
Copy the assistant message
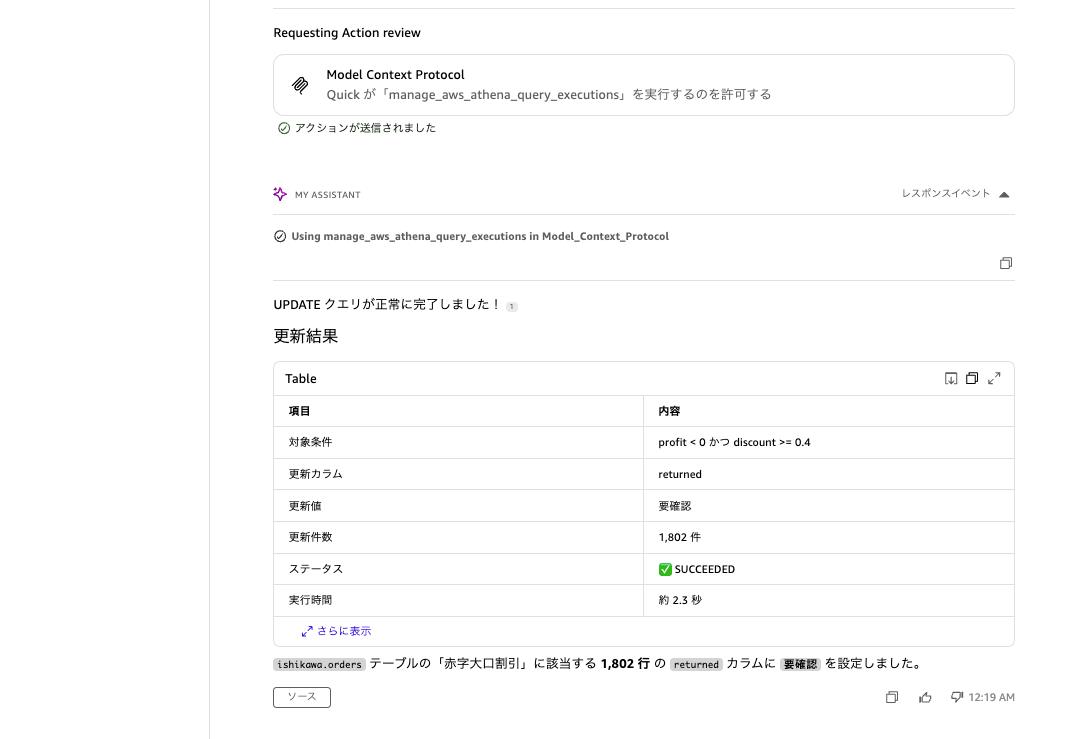892,697
